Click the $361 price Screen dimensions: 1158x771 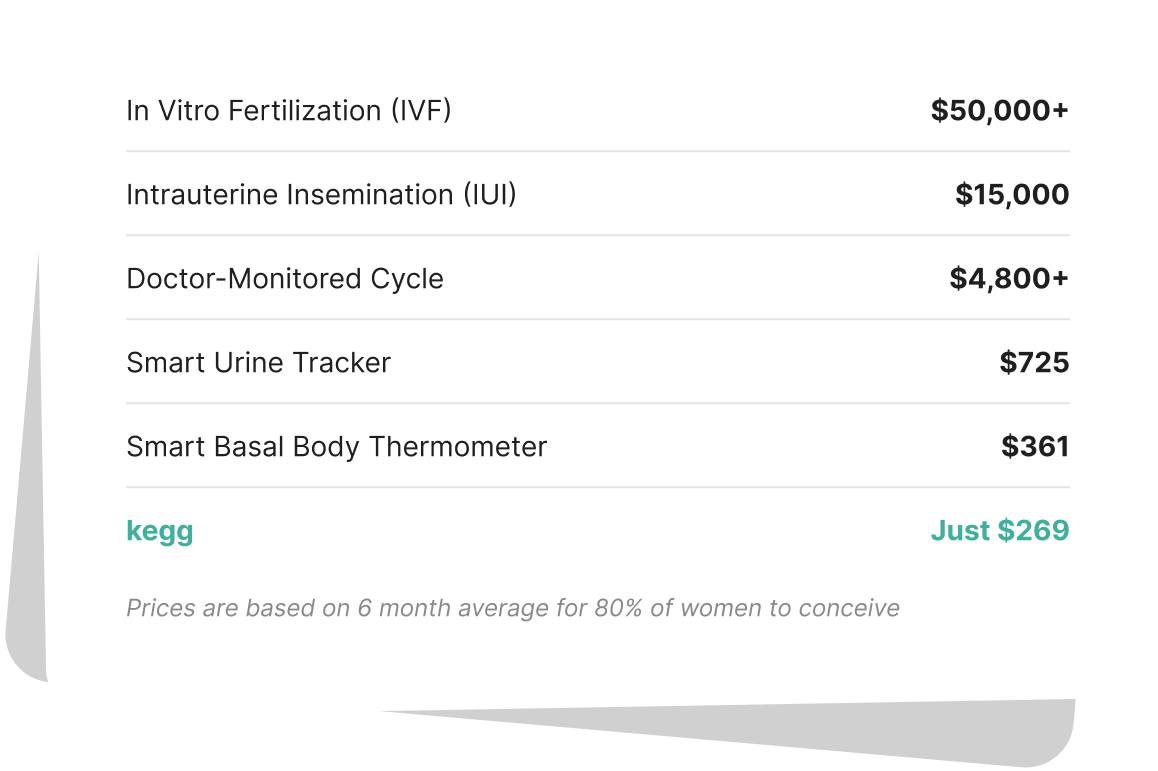1035,447
